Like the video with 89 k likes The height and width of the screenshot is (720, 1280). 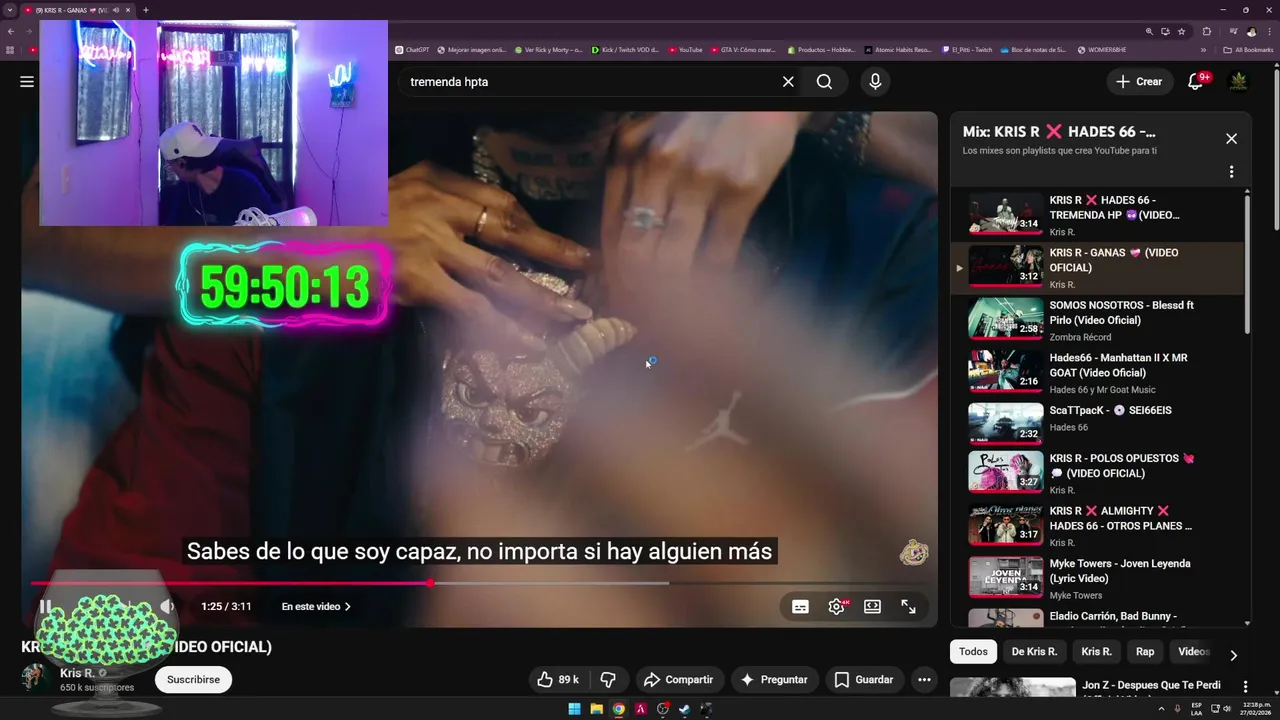(x=558, y=680)
